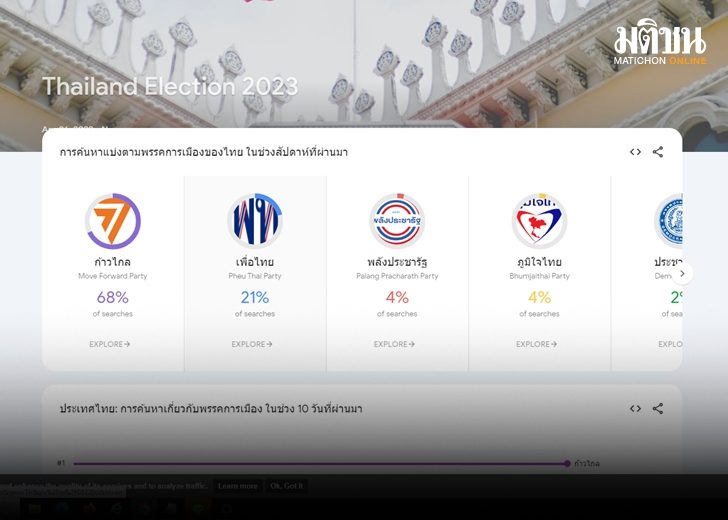The image size is (728, 520).
Task: Click the เพื่อไทย party name
Action: point(255,262)
